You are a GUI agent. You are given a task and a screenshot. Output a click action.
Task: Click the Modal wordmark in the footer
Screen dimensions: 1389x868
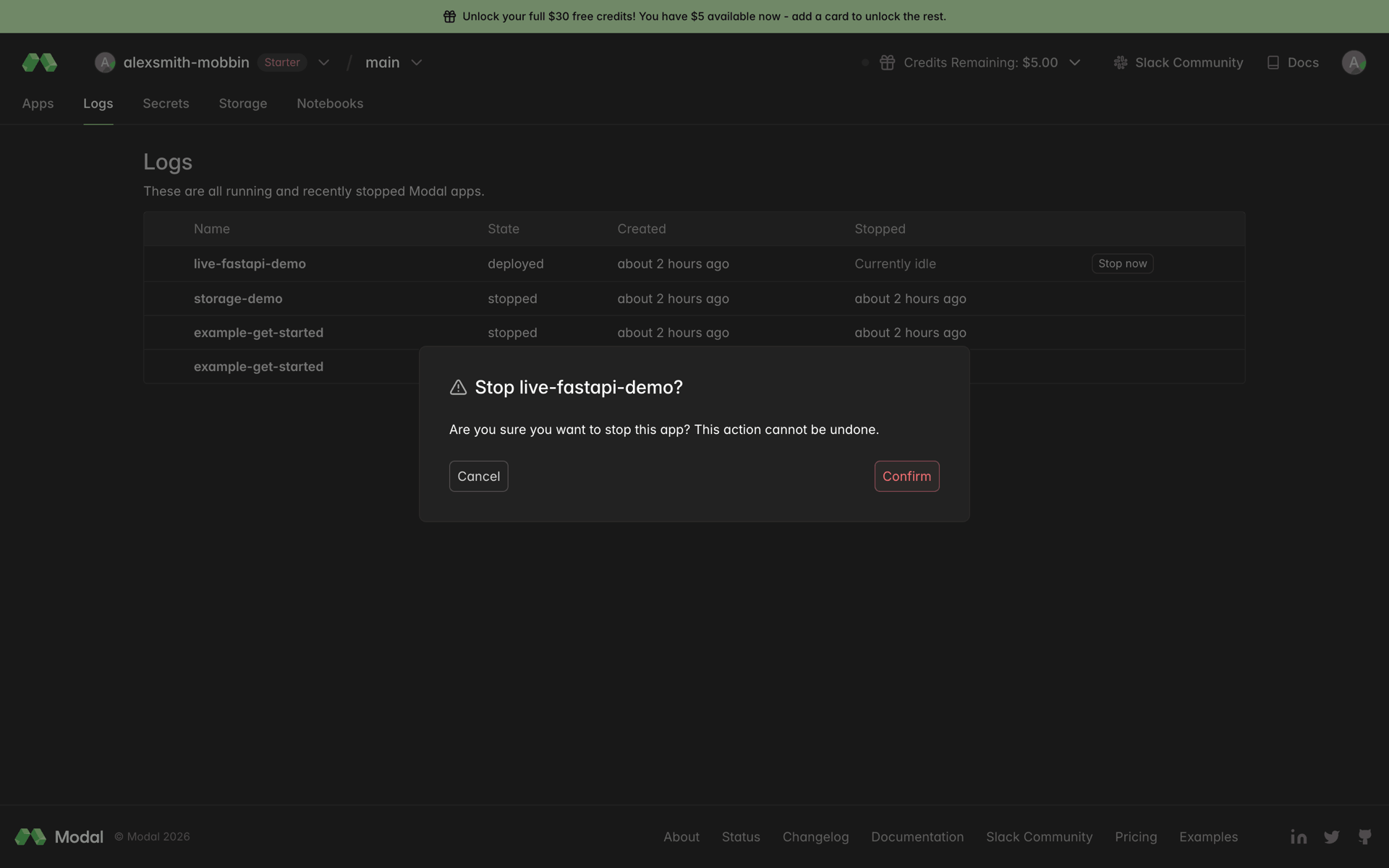pyautogui.click(x=79, y=837)
